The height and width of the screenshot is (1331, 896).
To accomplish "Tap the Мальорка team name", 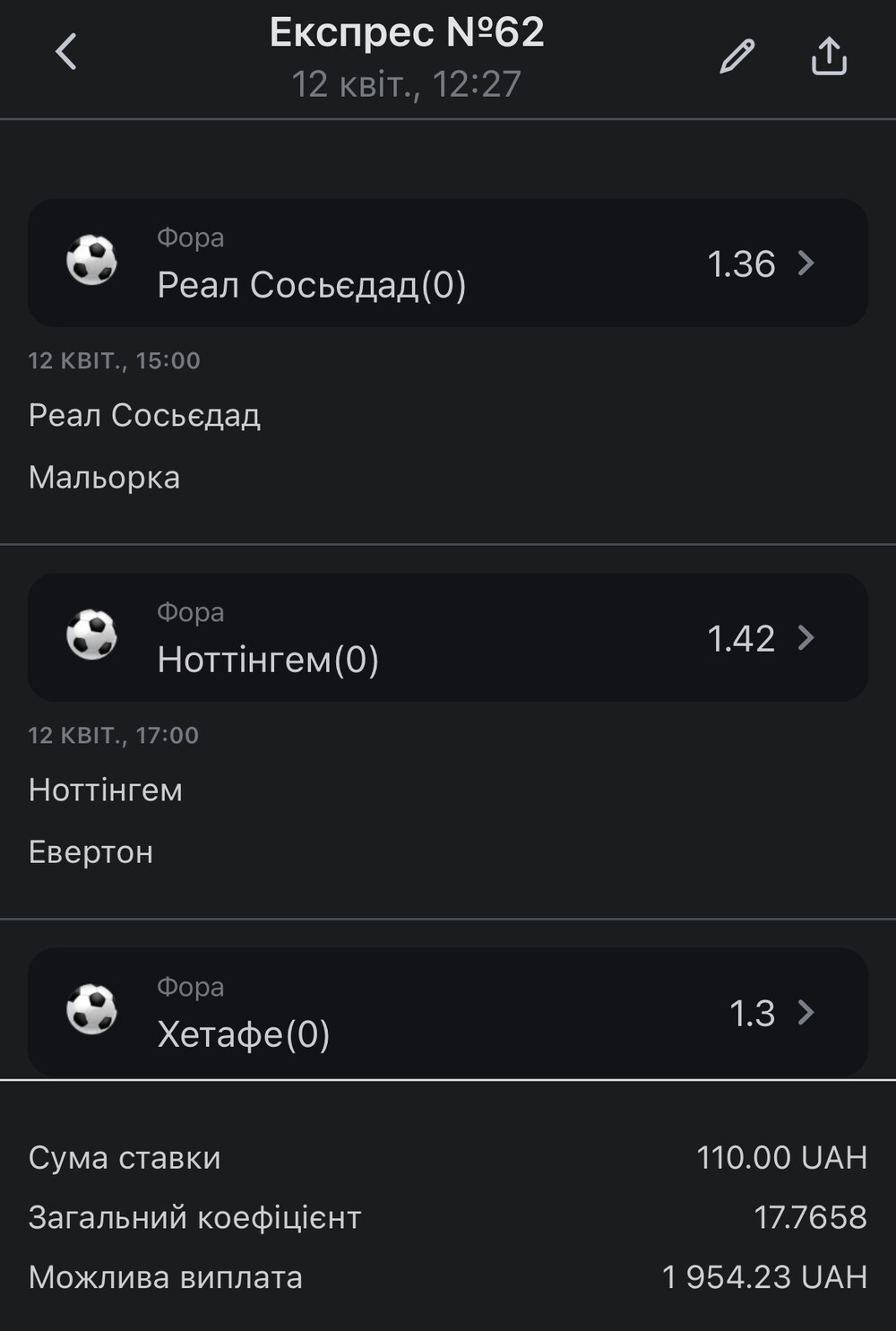I will point(104,478).
